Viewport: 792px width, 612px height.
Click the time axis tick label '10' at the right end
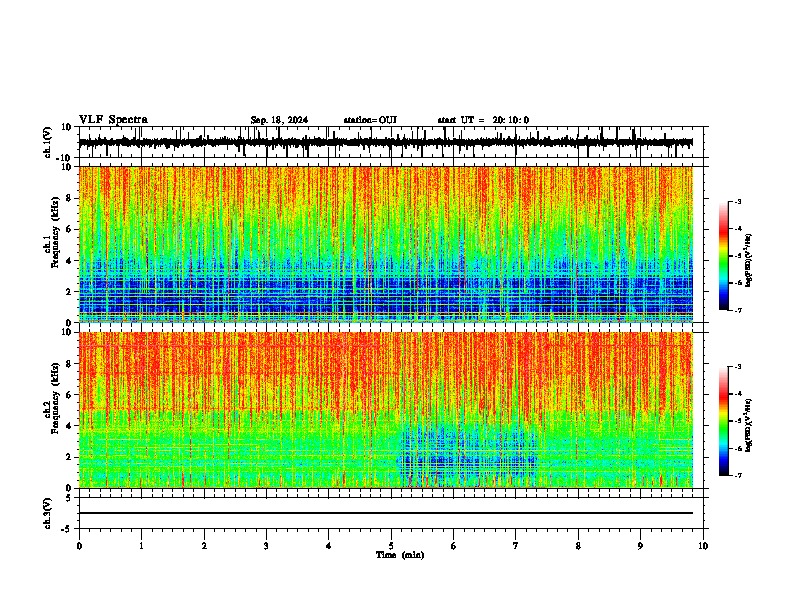click(703, 546)
